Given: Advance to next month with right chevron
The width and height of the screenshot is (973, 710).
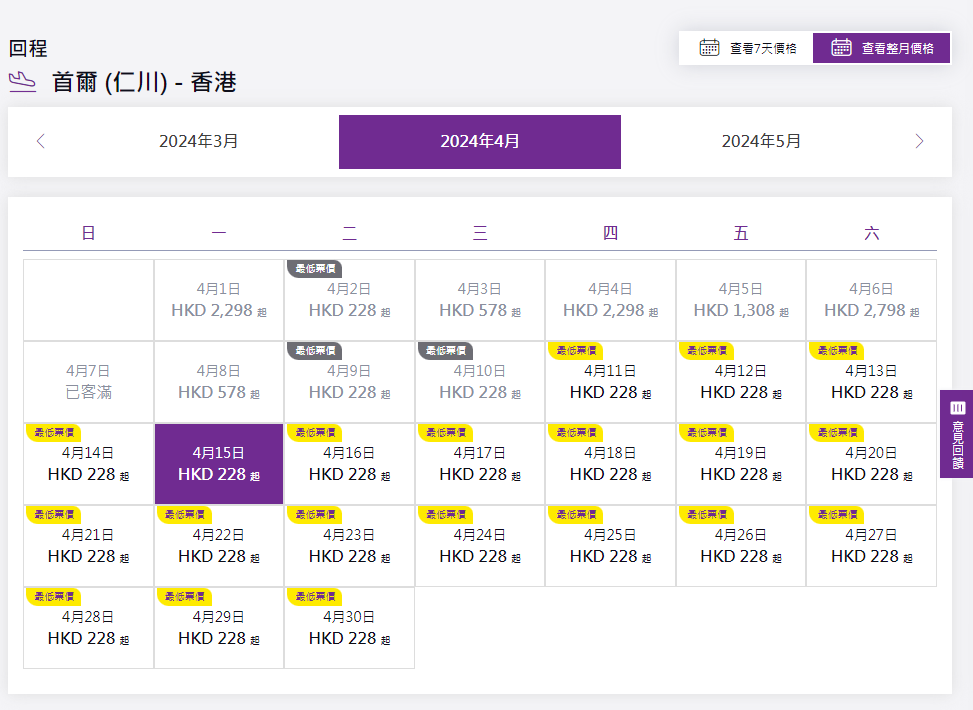Looking at the screenshot, I should [x=919, y=141].
